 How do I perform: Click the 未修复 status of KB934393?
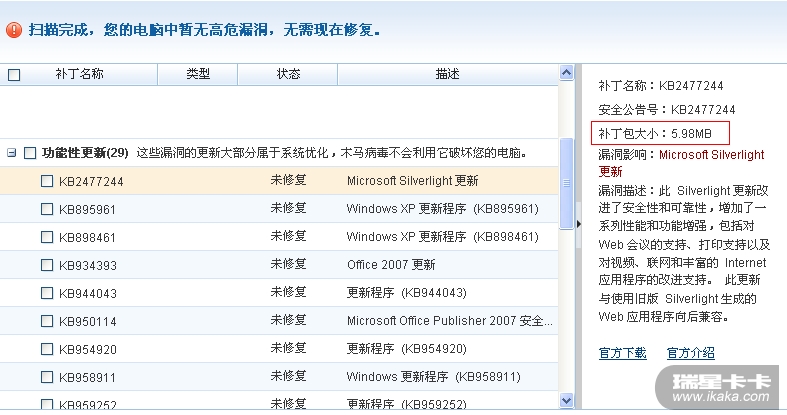[288, 264]
